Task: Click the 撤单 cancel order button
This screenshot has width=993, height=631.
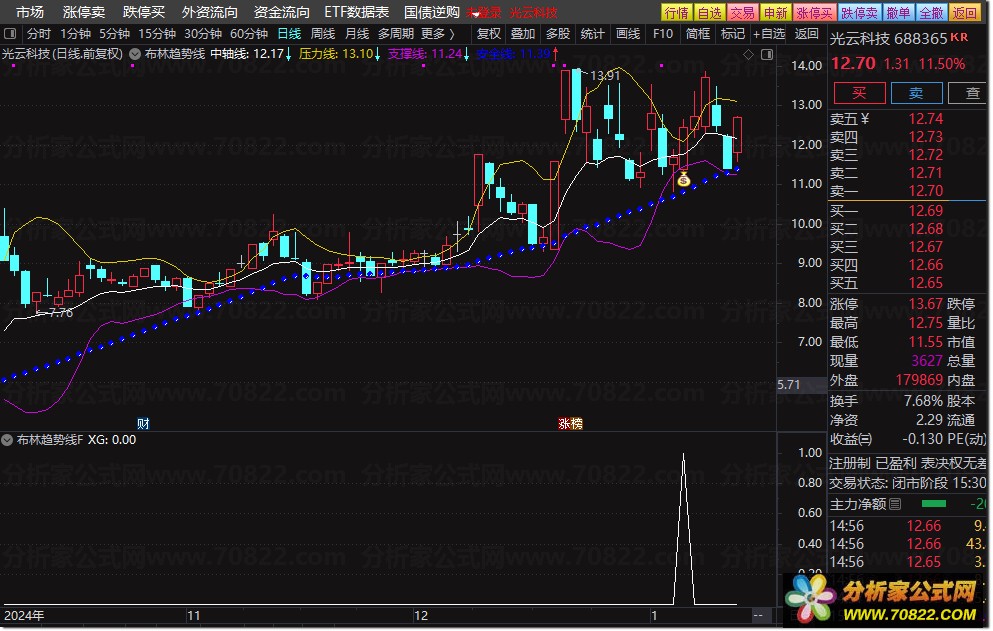Action: (x=898, y=13)
